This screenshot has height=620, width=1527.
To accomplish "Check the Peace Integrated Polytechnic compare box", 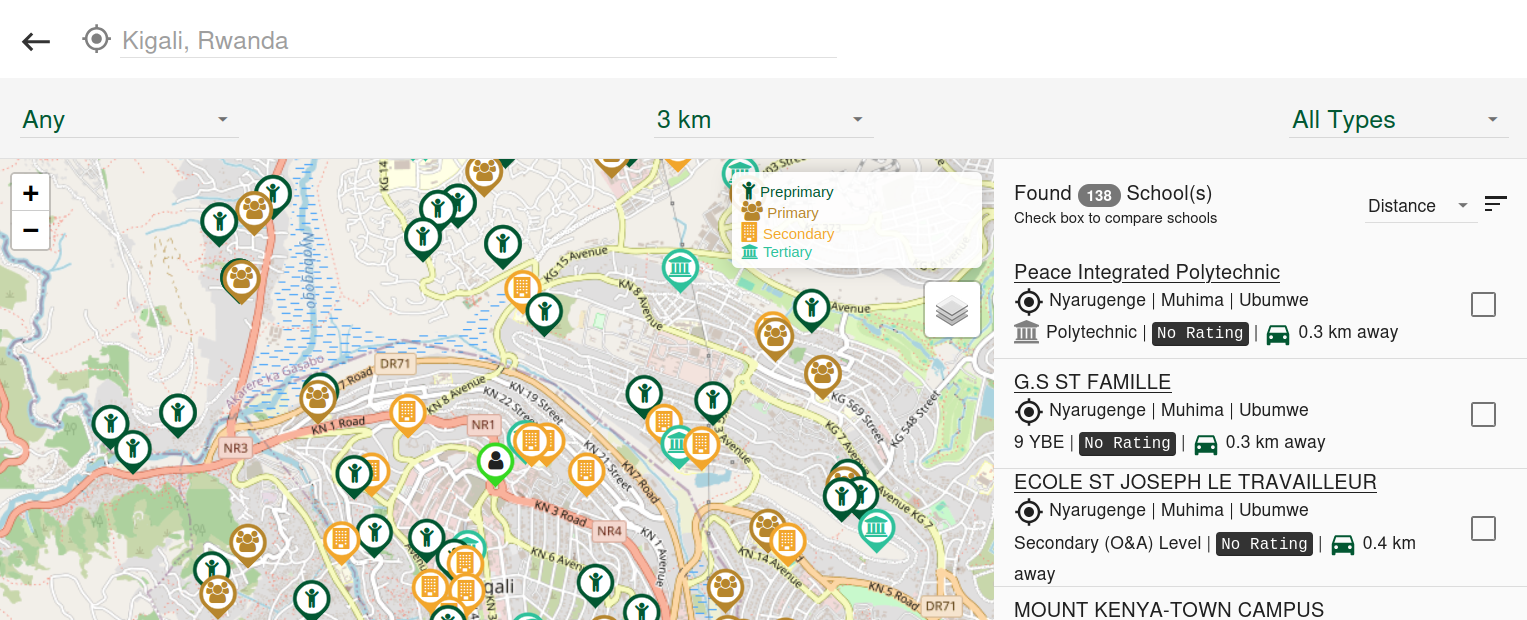I will 1483,305.
